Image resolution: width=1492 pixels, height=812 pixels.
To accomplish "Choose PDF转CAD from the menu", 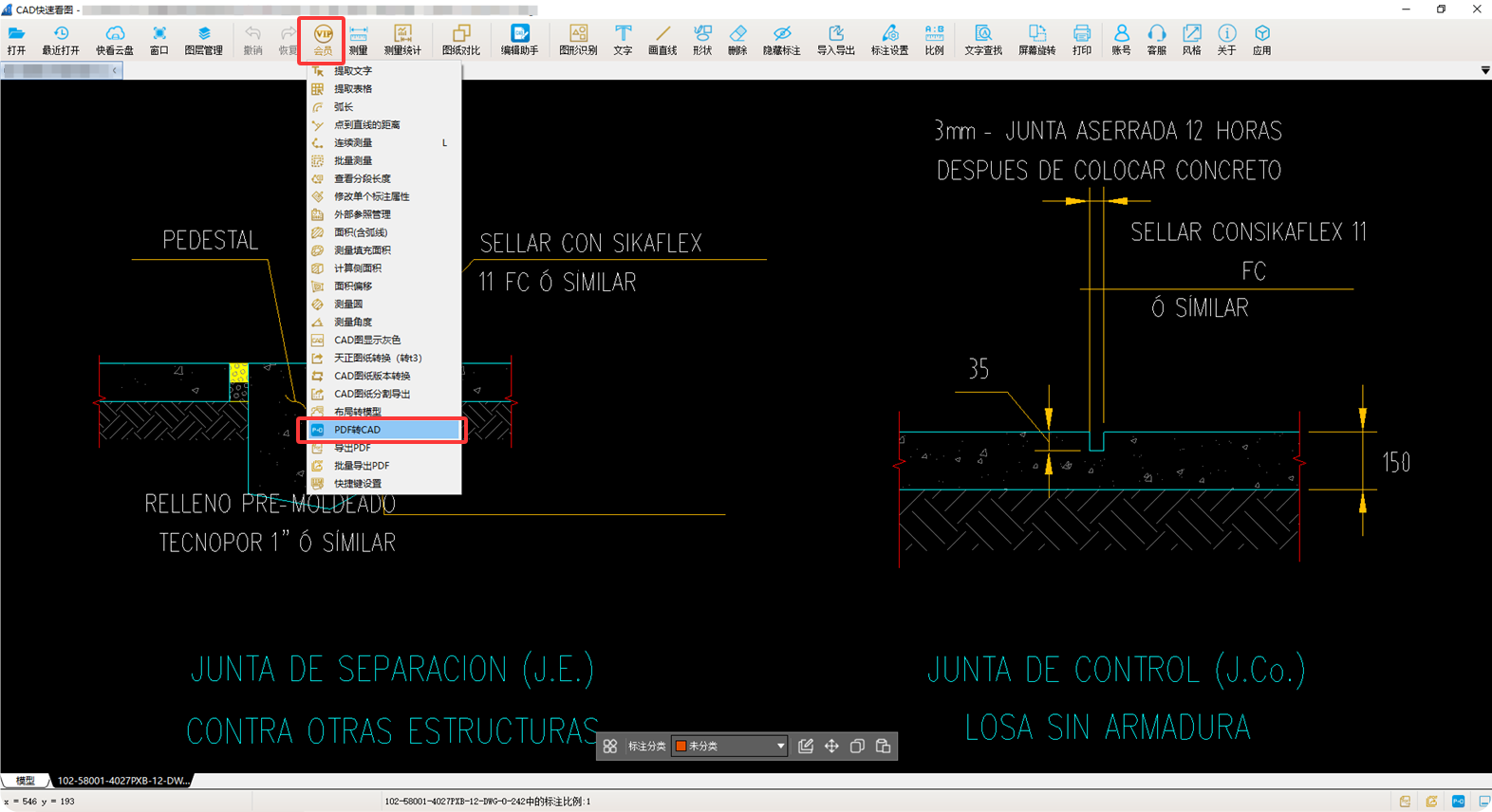I will 357,430.
